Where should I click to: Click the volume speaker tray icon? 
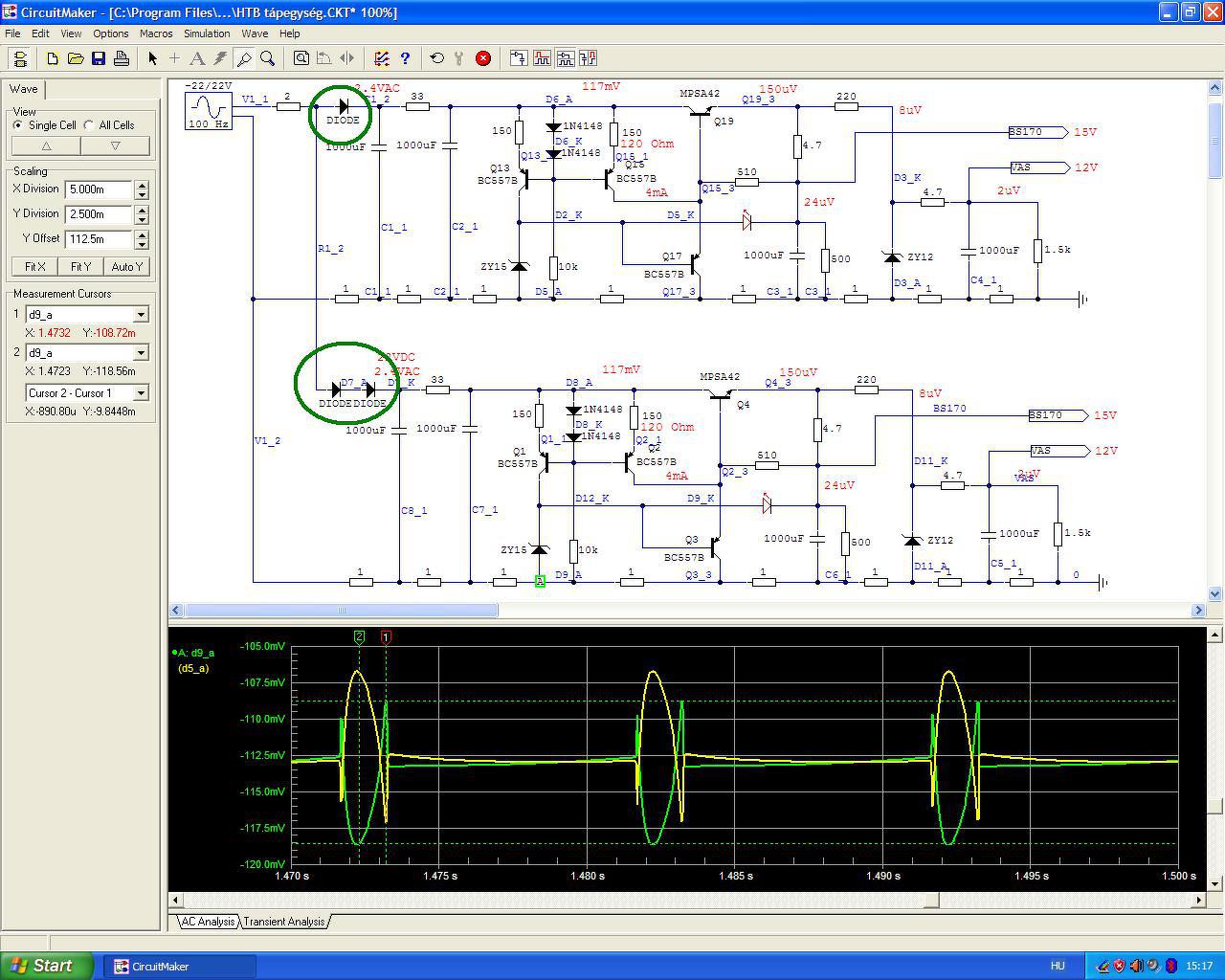coord(1136,967)
